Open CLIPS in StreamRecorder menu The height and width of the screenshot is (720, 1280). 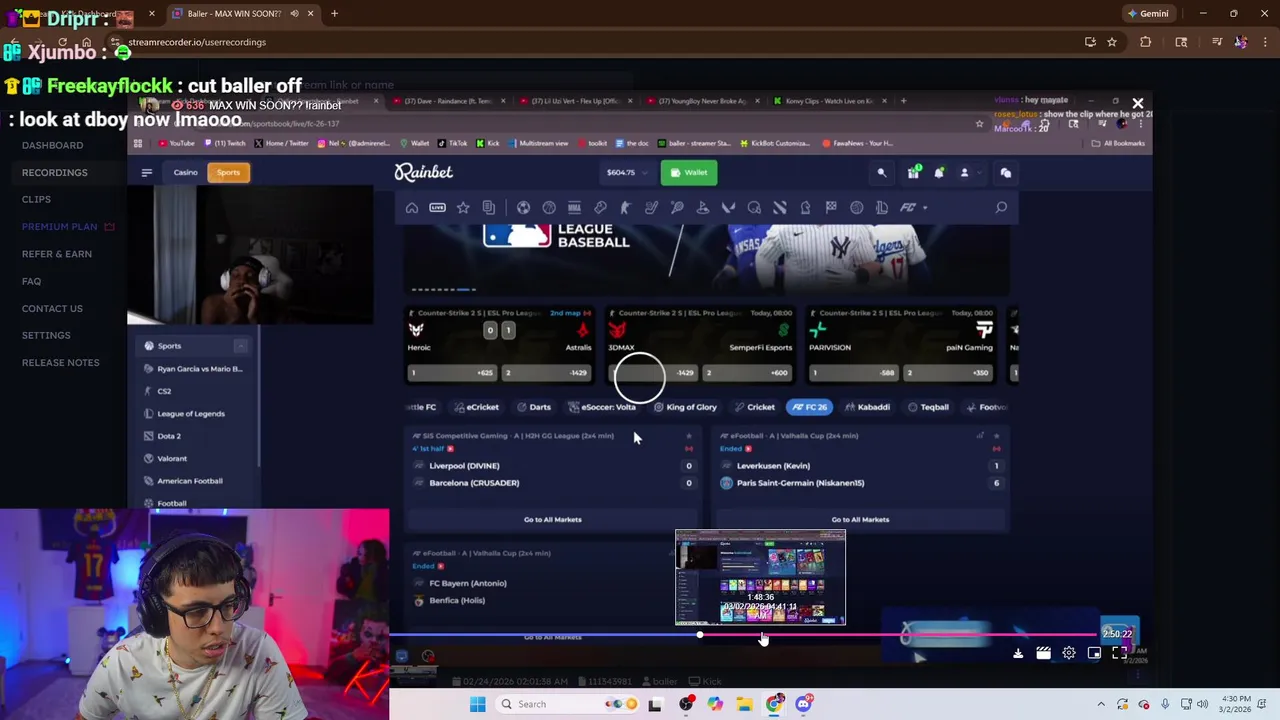[x=36, y=199]
